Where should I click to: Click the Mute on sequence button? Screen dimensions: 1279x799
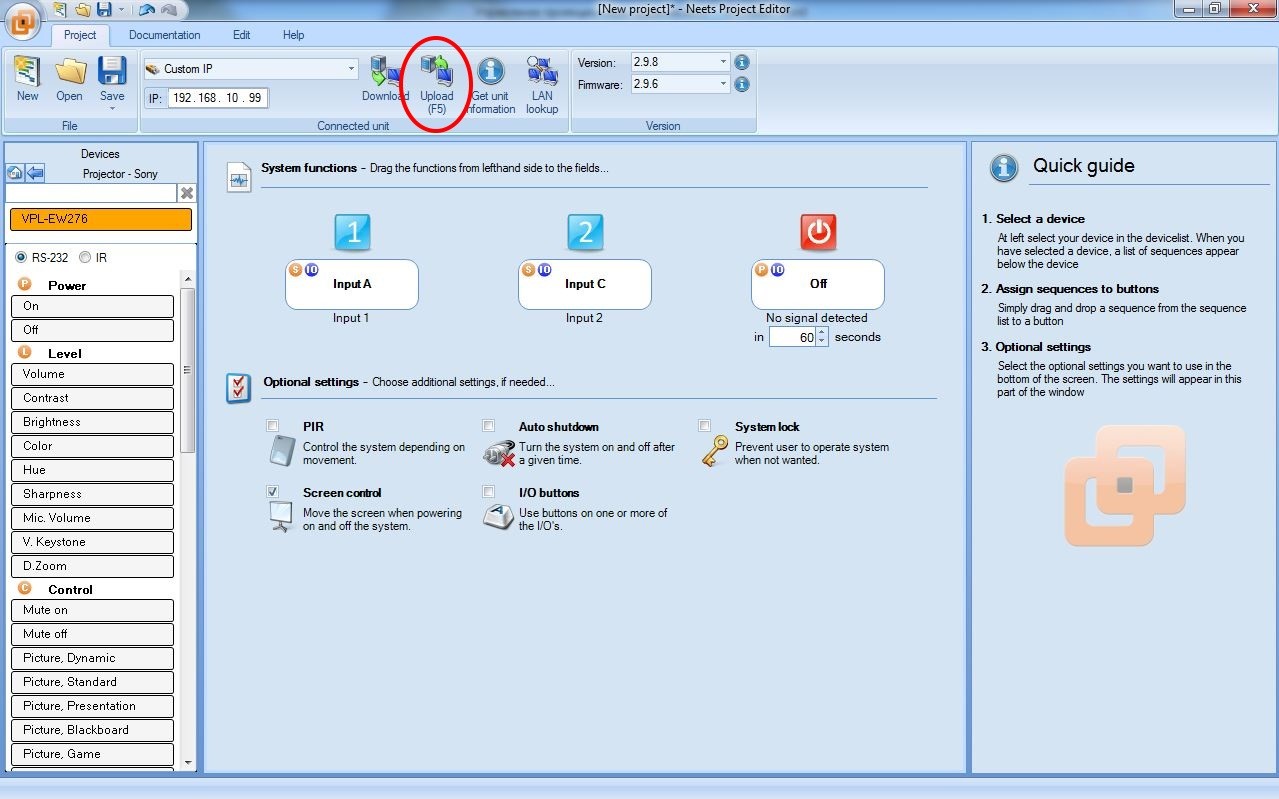click(92, 610)
